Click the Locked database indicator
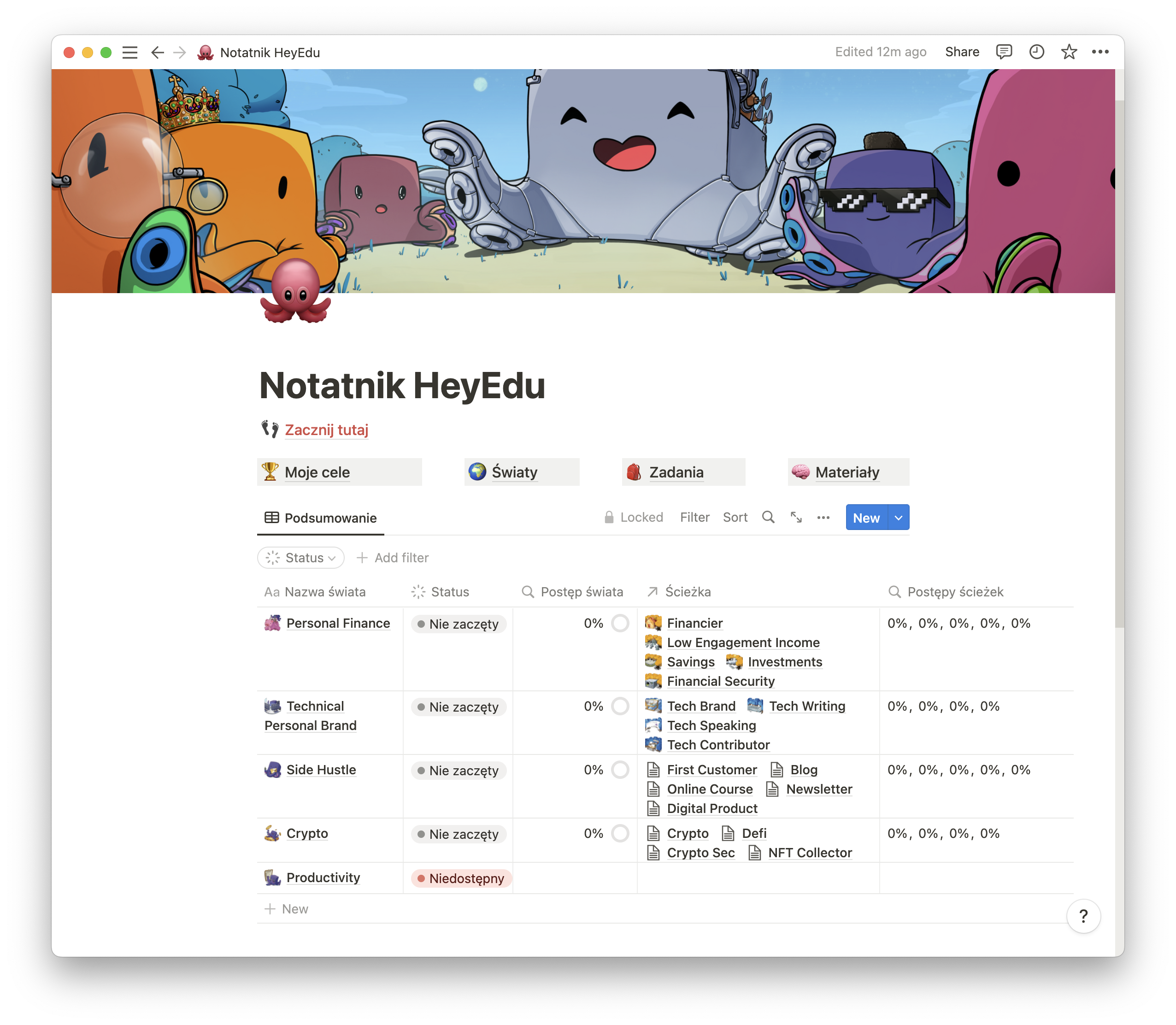This screenshot has width=1176, height=1025. (x=634, y=518)
